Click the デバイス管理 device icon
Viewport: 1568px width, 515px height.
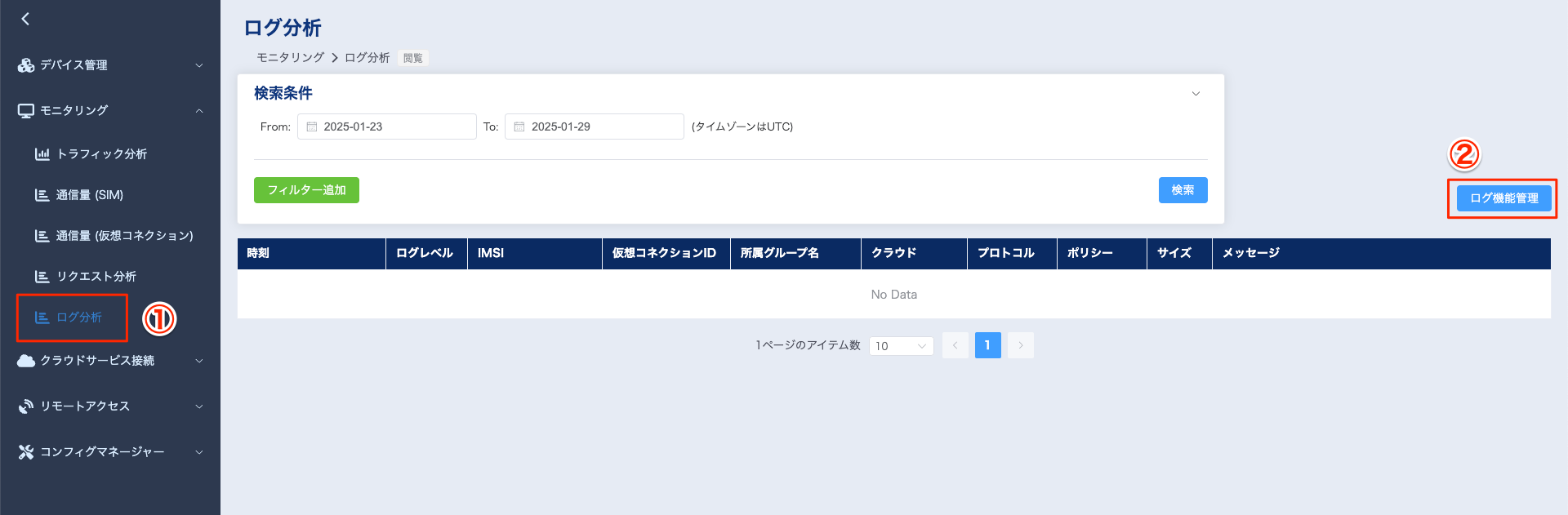click(26, 65)
